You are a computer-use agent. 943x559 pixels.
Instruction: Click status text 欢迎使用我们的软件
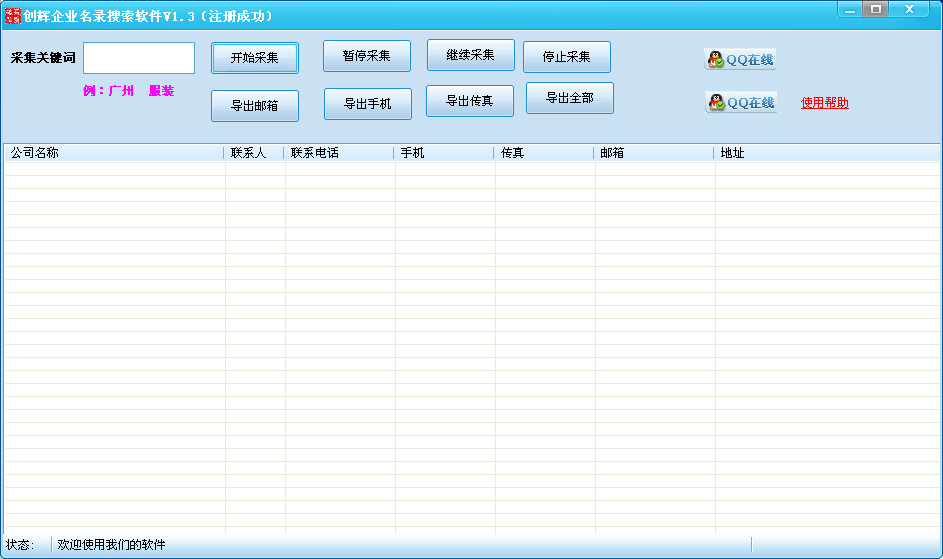111,545
